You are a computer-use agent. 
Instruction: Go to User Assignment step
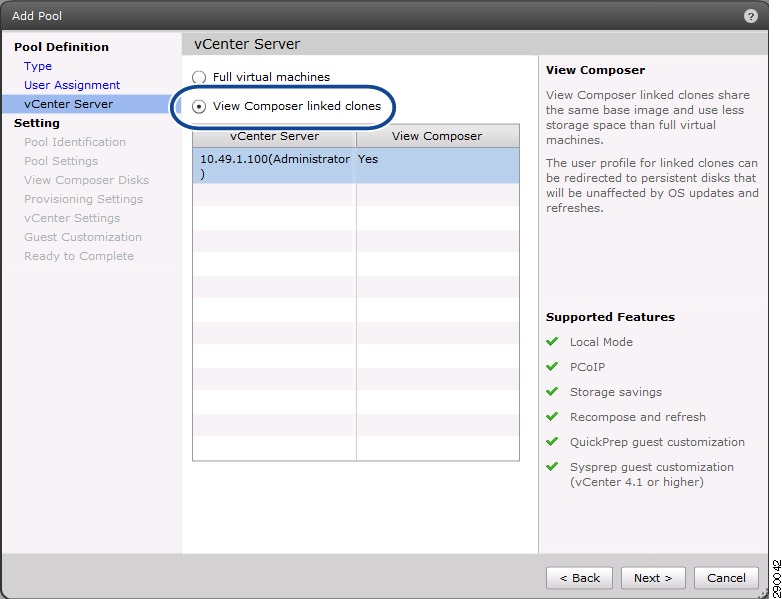pos(72,85)
